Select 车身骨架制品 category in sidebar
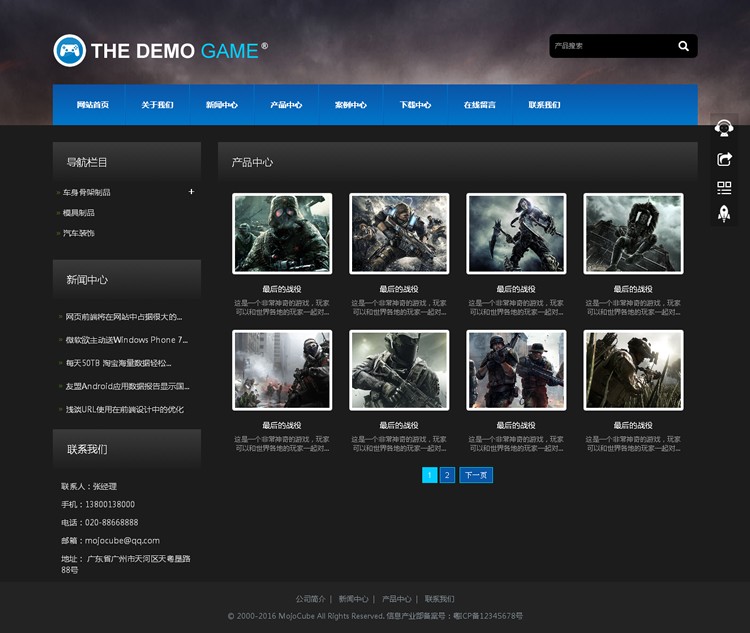The width and height of the screenshot is (750, 633). tap(87, 192)
